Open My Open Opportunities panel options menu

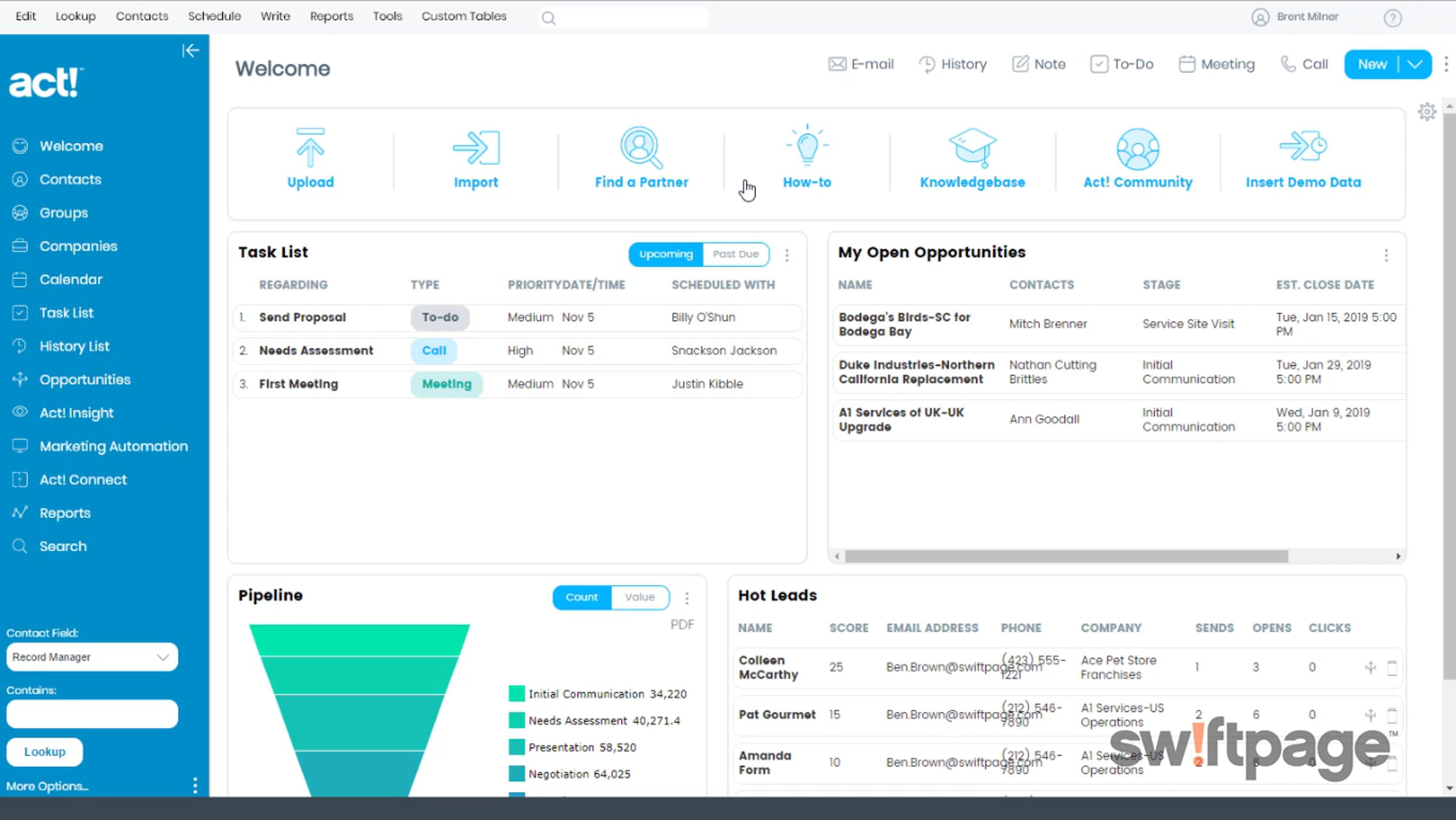[1386, 255]
